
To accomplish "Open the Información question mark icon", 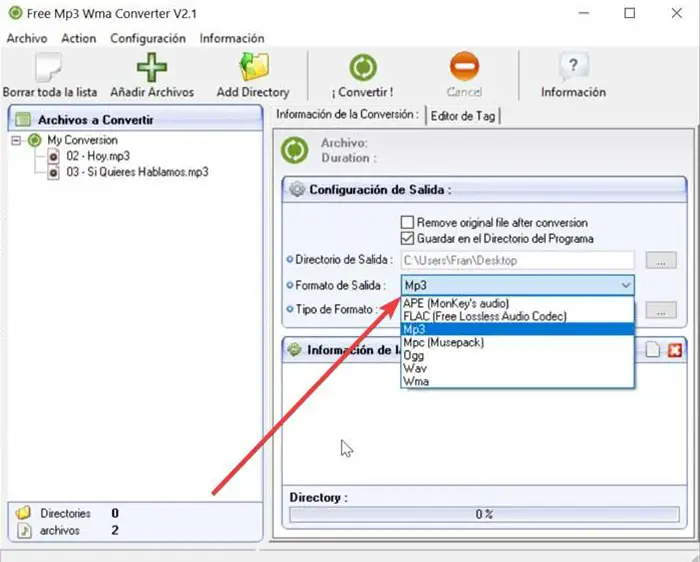I will pyautogui.click(x=573, y=67).
